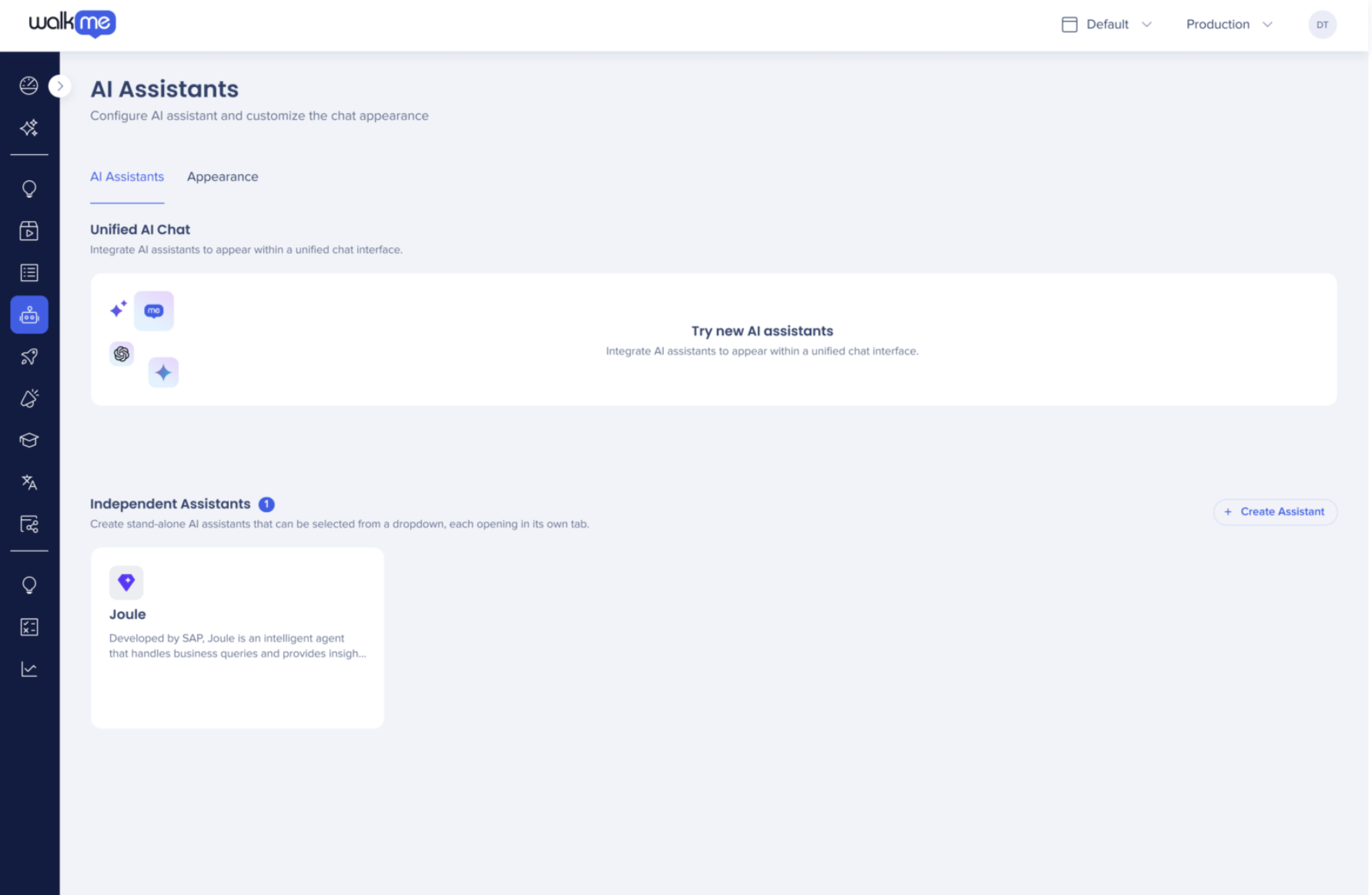Open the party popper sidebar icon
1372x895 pixels.
click(x=29, y=398)
